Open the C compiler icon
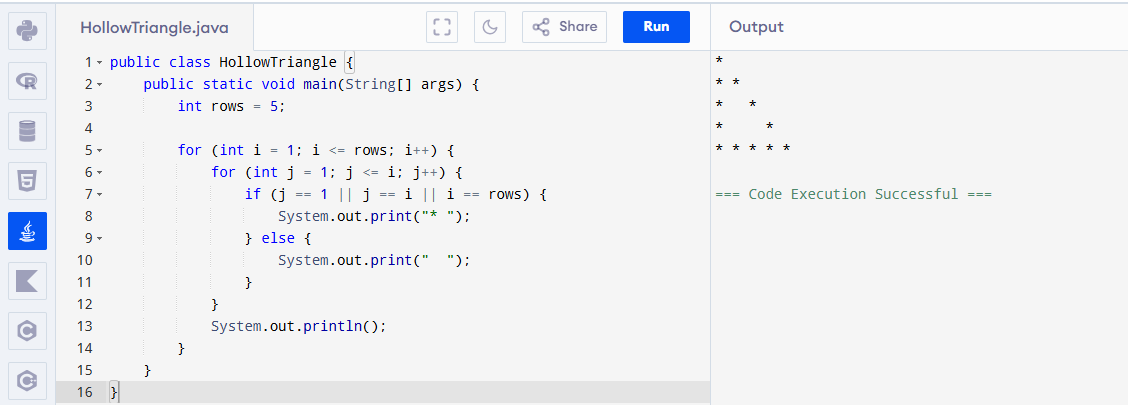Screen dimensions: 1128x405 [27, 330]
